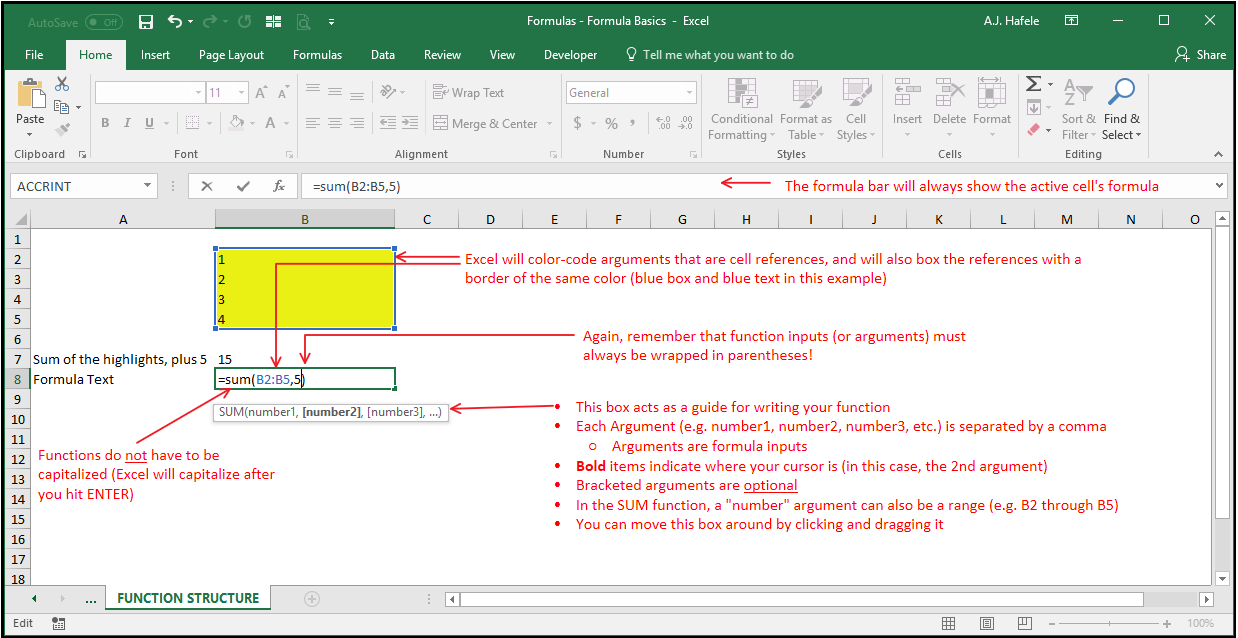This screenshot has width=1238, height=638.
Task: Click the Undo arrow icon
Action: pos(175,21)
